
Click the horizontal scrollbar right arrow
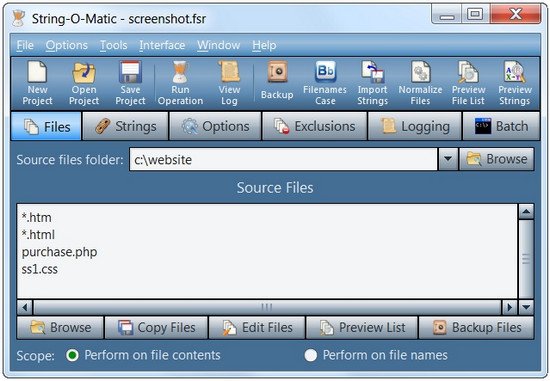pyautogui.click(x=509, y=307)
